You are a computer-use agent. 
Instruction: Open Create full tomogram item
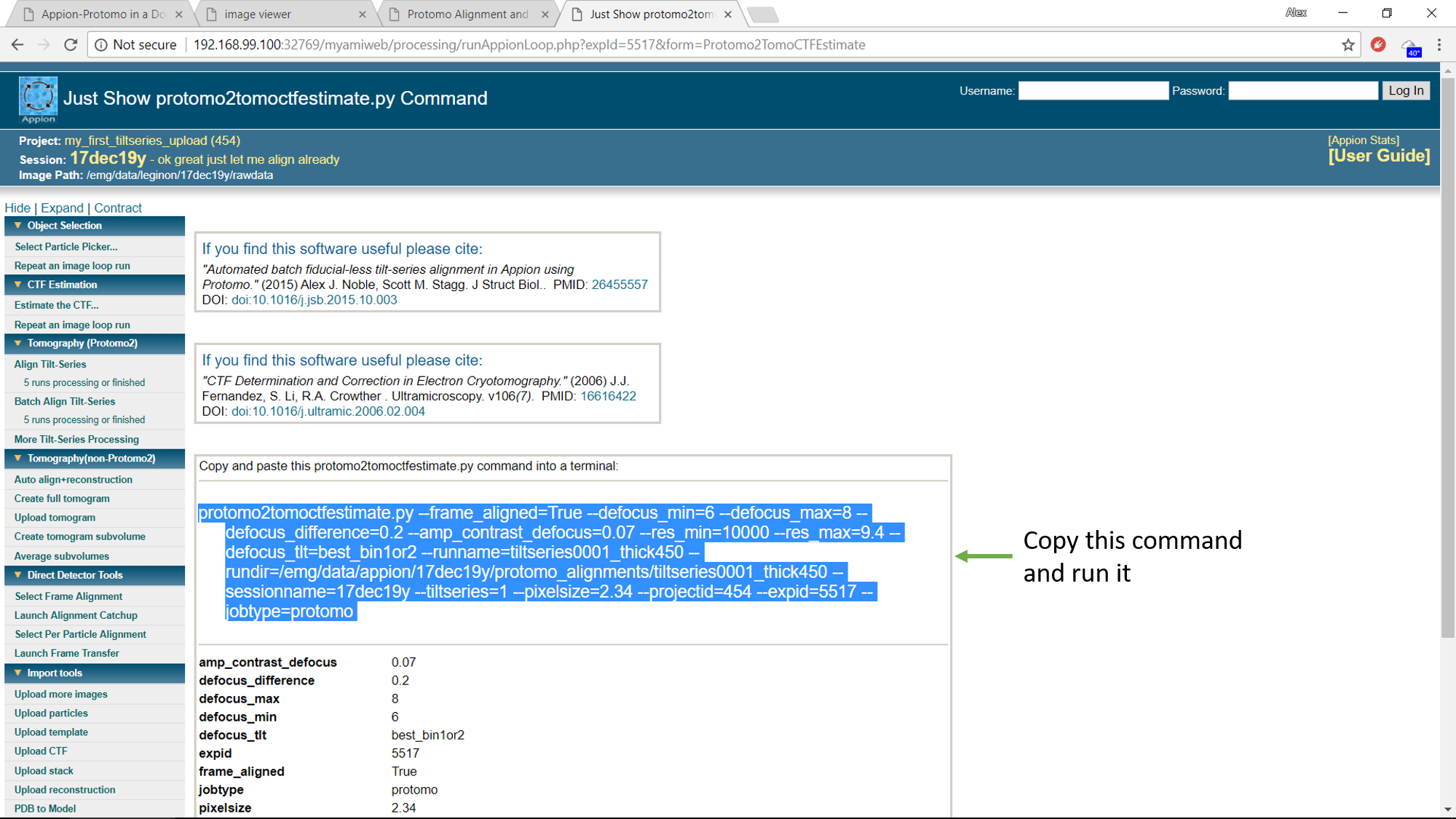[62, 499]
